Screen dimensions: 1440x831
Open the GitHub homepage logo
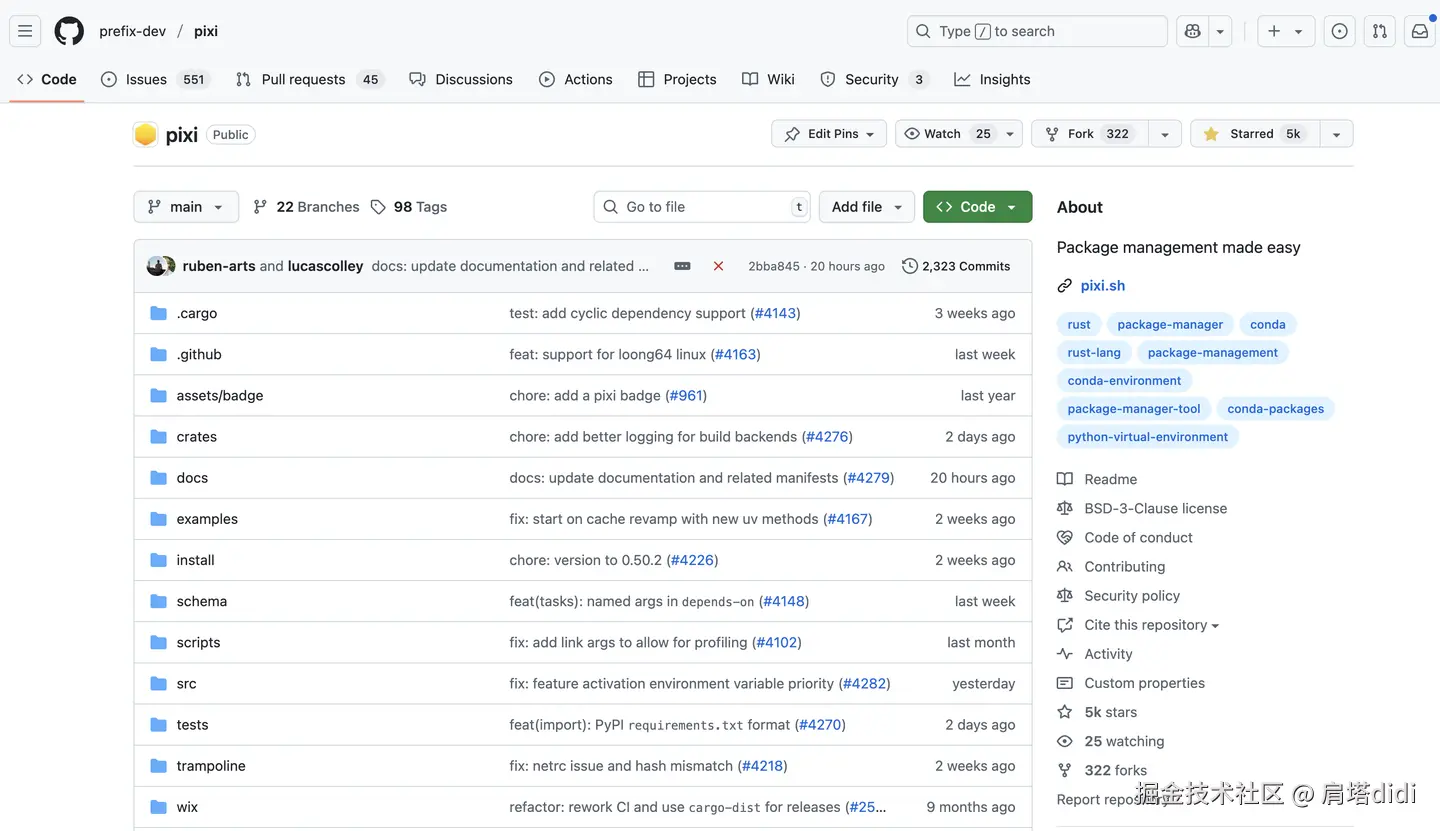(69, 31)
